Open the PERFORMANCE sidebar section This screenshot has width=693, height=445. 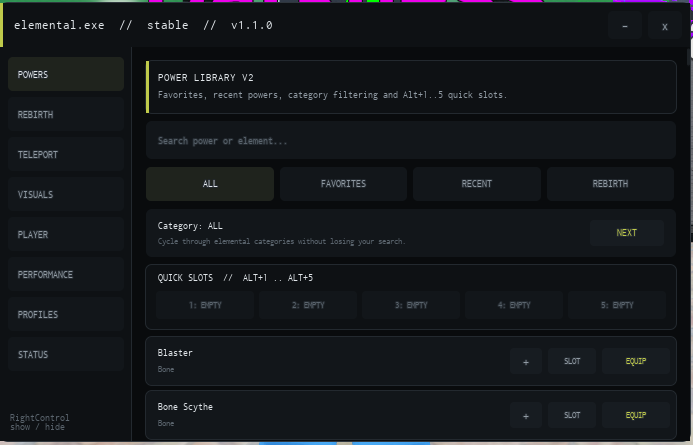pos(66,274)
